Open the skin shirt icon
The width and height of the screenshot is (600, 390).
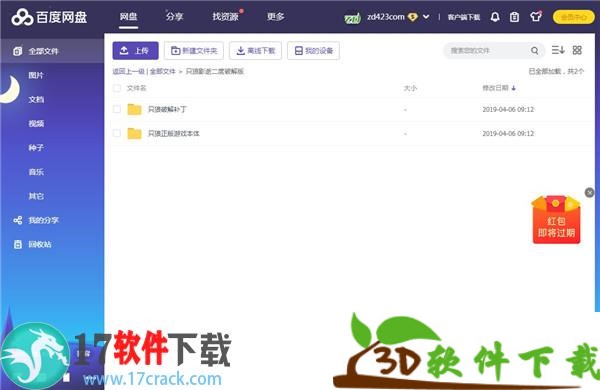coord(536,16)
